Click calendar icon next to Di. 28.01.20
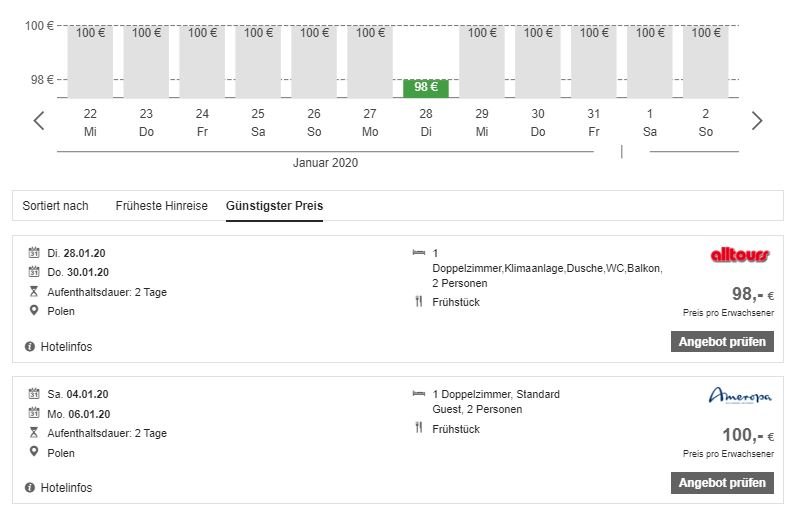This screenshot has height=512, width=795. pyautogui.click(x=34, y=253)
